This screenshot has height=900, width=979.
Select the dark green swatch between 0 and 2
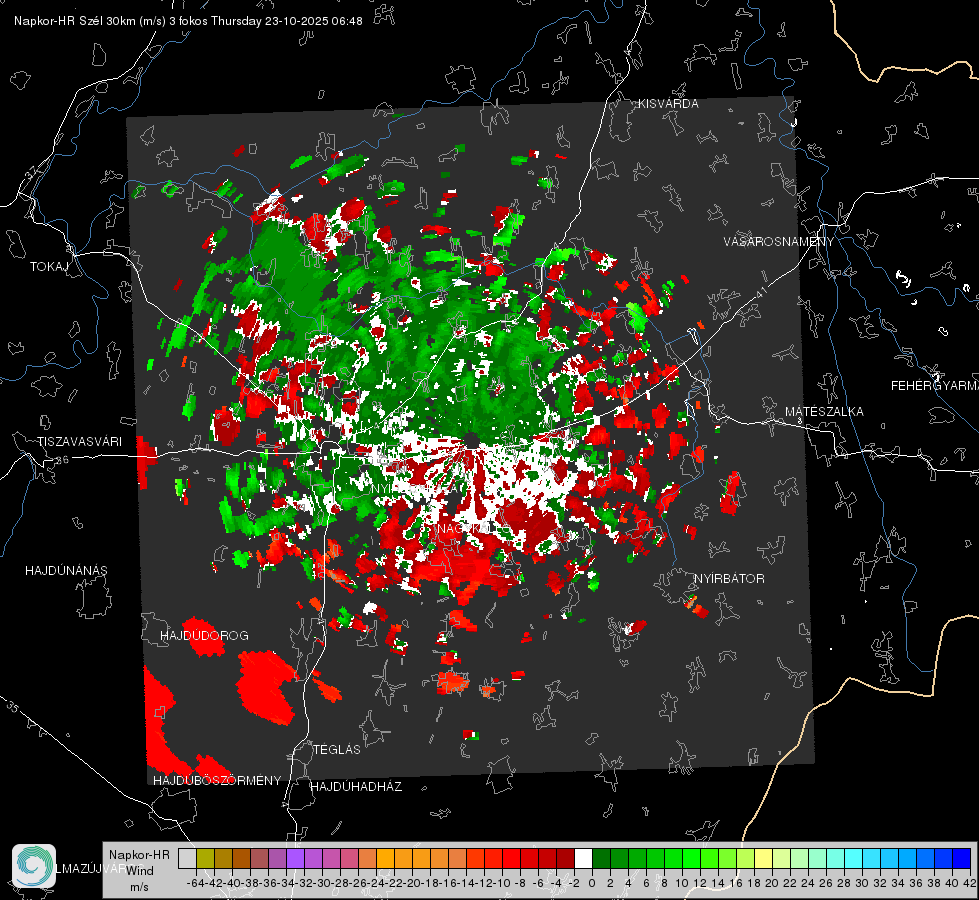[x=601, y=859]
